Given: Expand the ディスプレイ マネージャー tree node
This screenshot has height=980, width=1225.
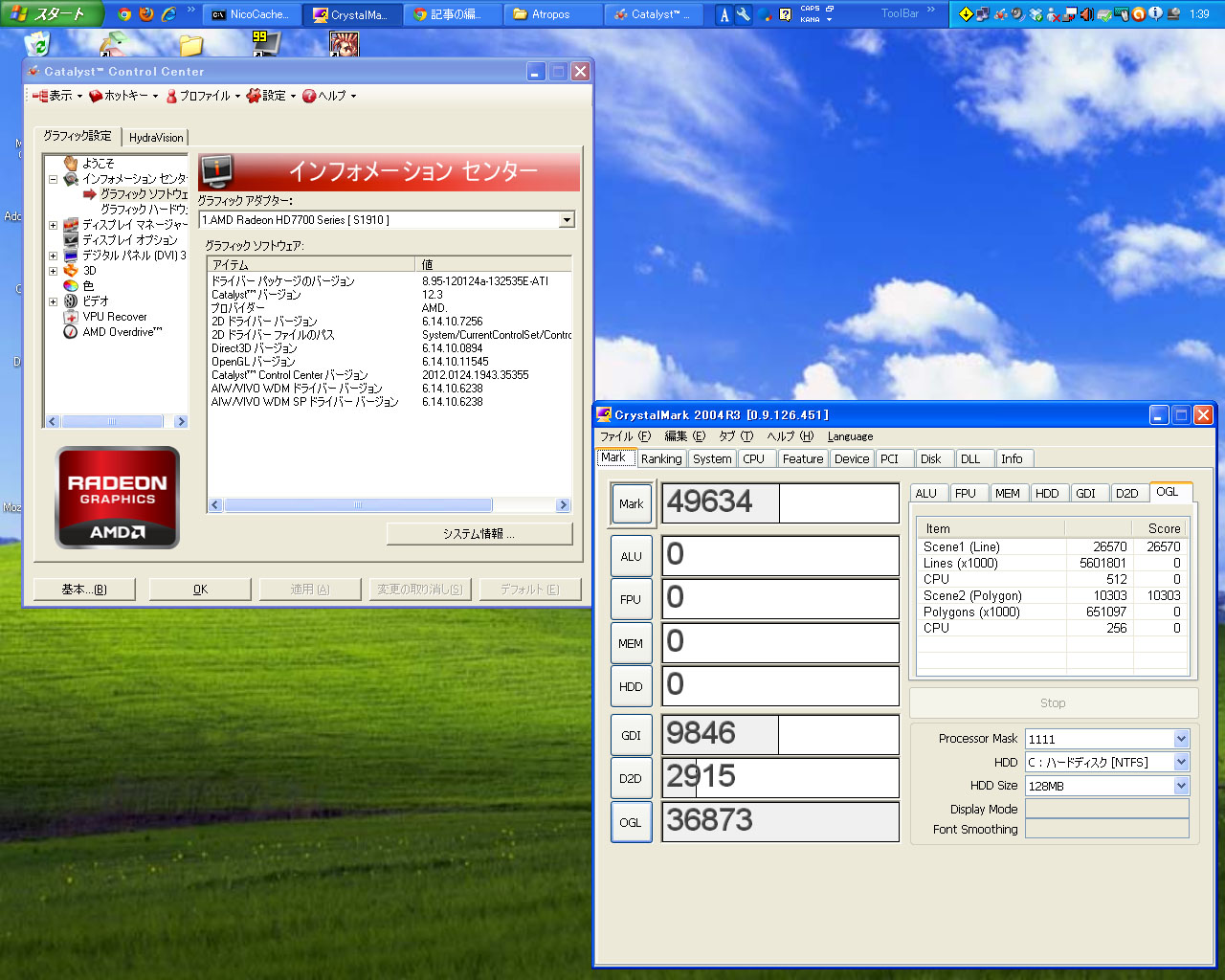Looking at the screenshot, I should pos(53,225).
